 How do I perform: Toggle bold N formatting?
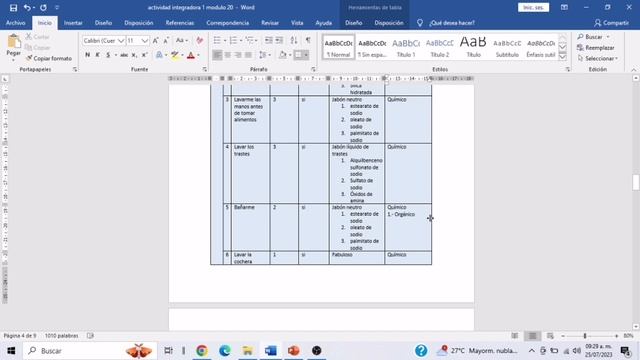(x=87, y=55)
